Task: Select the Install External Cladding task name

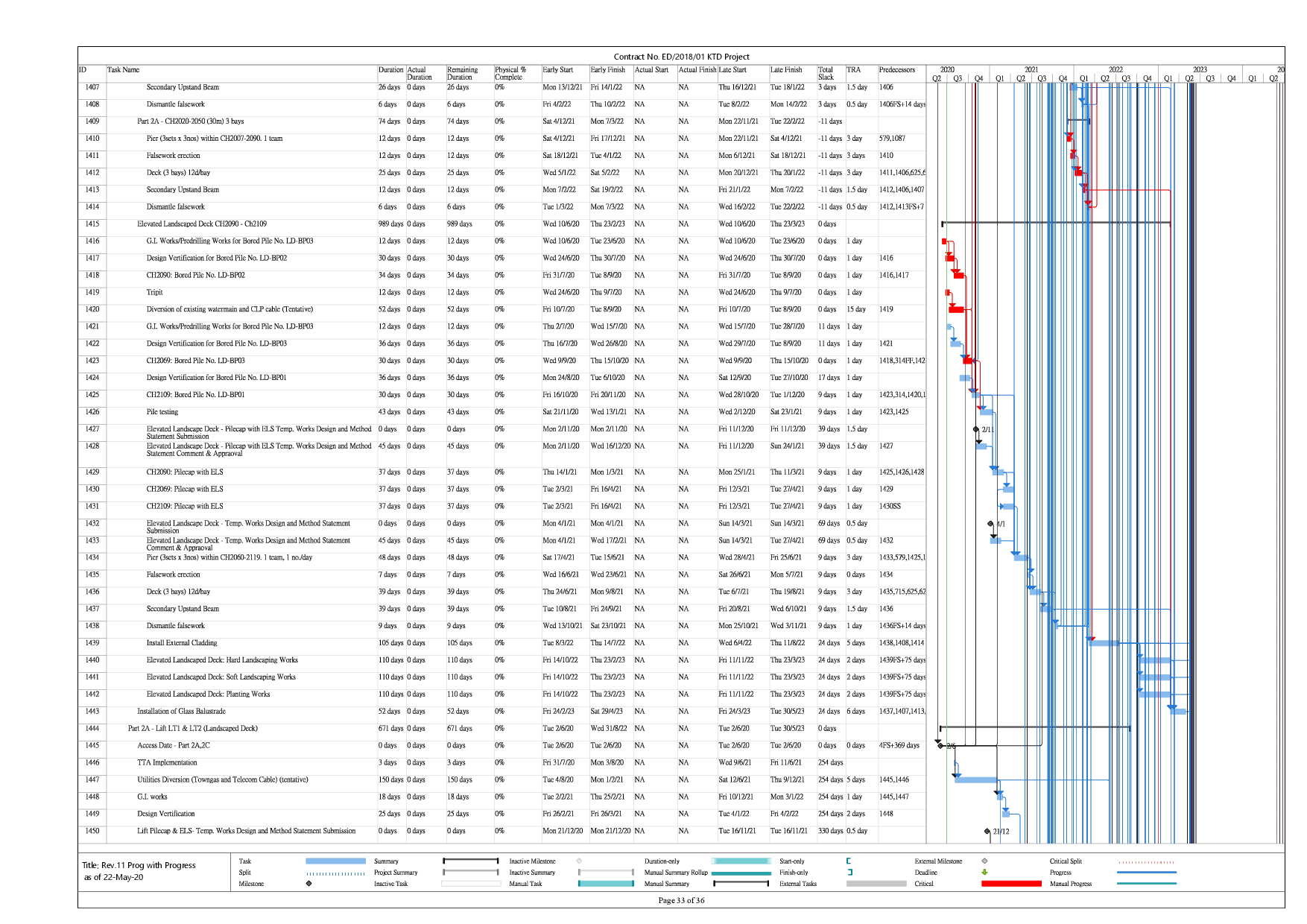Action: point(182,643)
